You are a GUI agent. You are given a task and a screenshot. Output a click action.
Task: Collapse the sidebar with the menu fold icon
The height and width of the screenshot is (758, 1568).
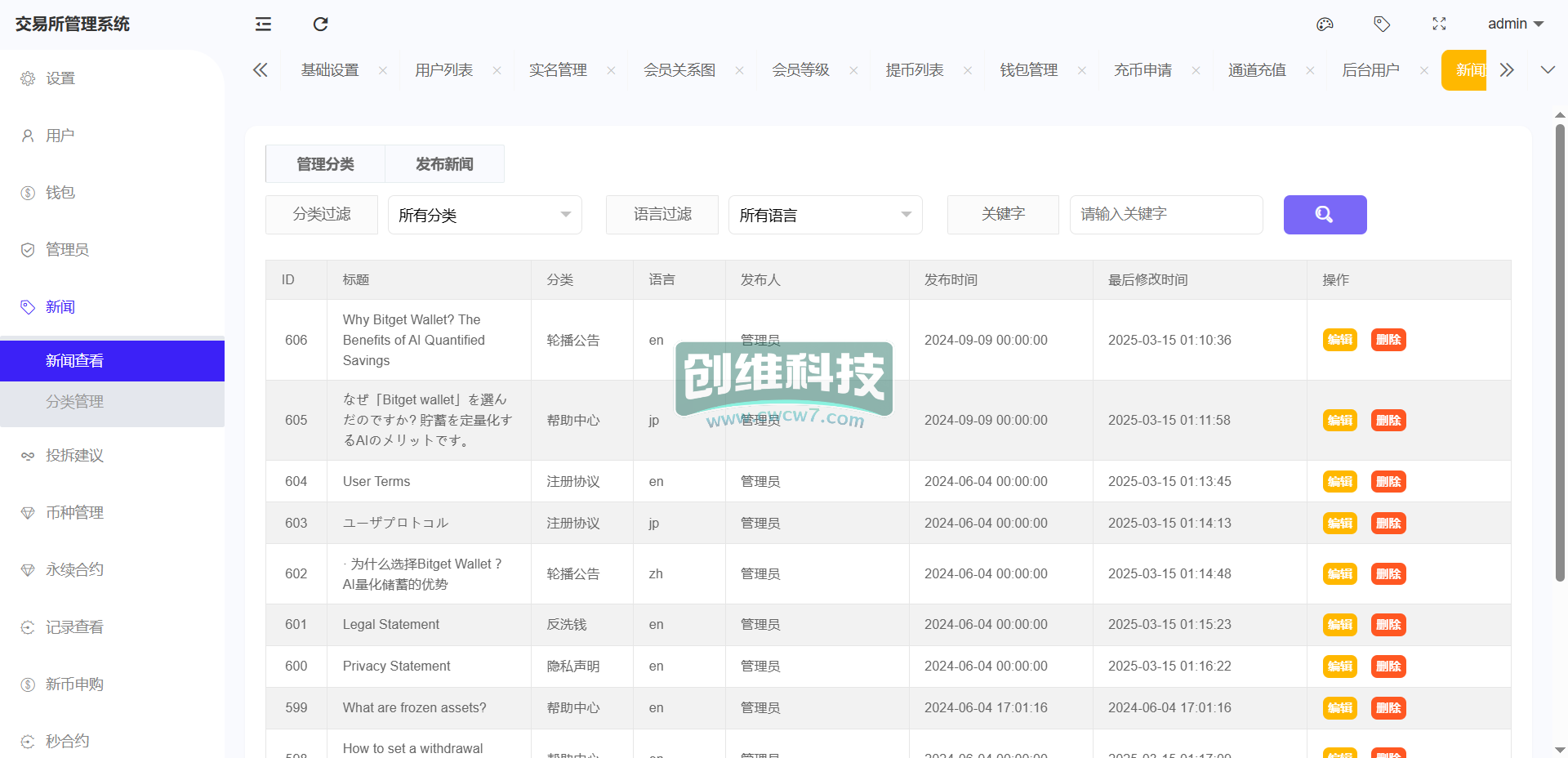[x=263, y=25]
